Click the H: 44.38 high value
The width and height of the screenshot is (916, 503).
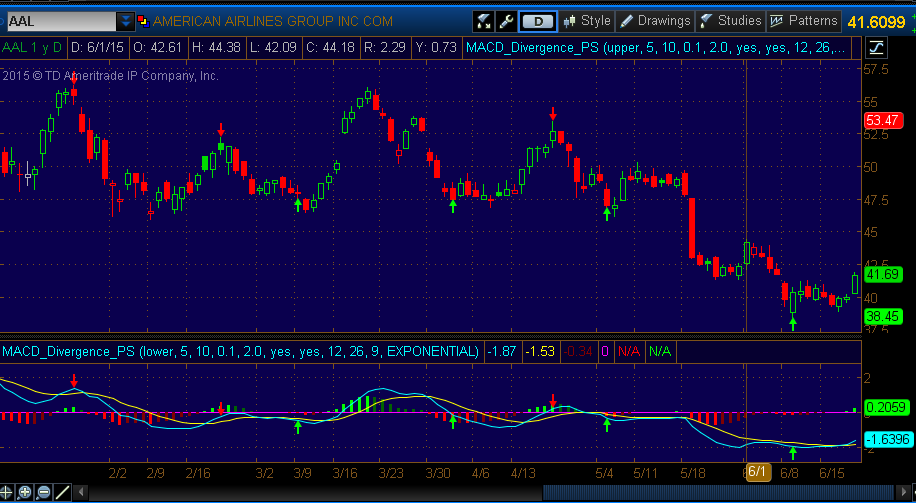pyautogui.click(x=218, y=48)
